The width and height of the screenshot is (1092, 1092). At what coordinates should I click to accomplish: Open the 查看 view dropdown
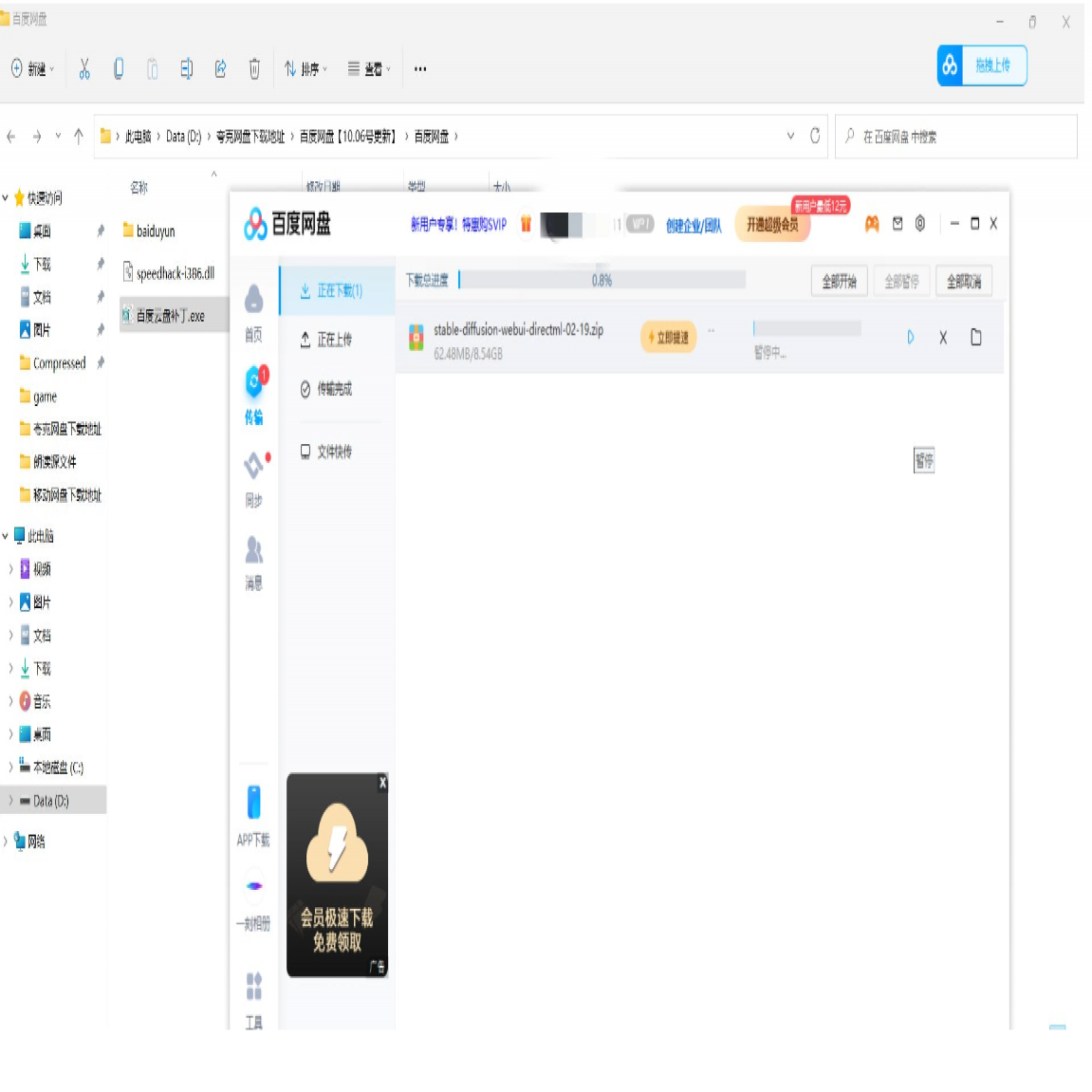[x=369, y=68]
